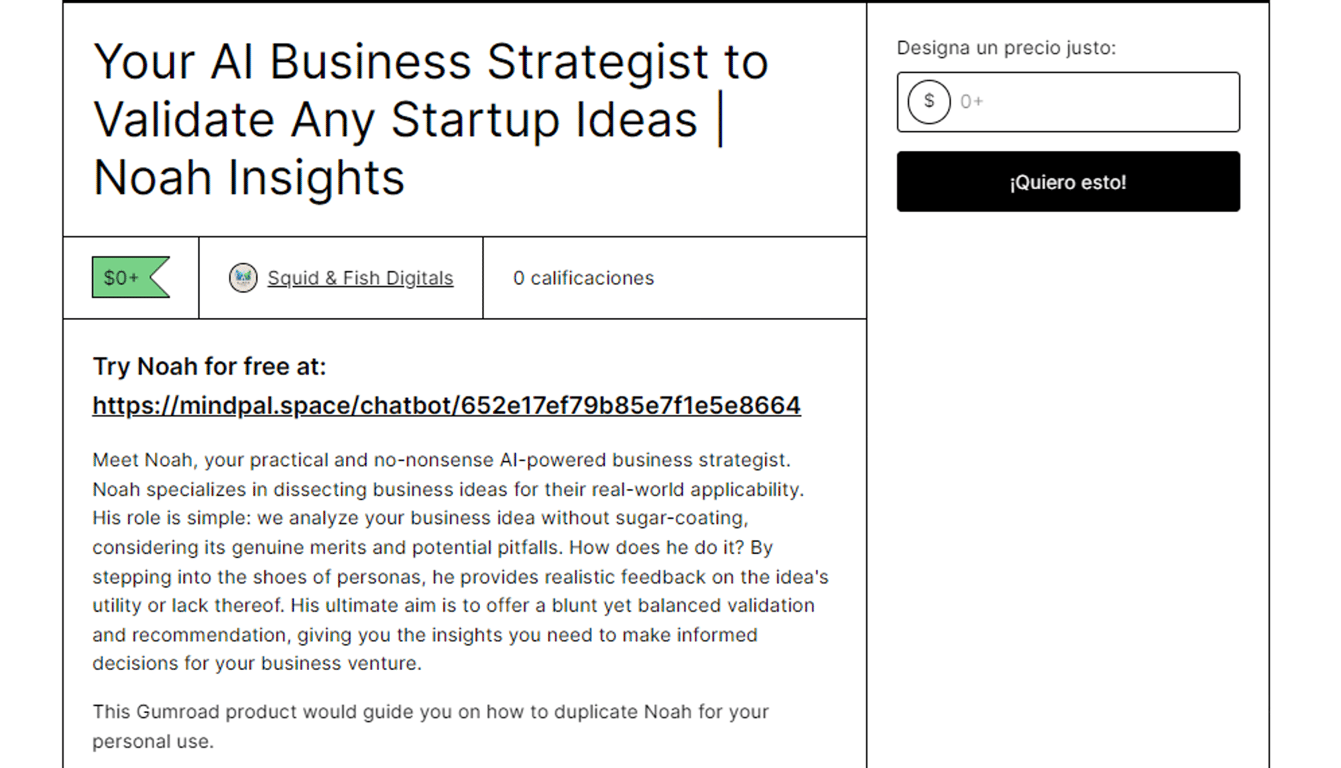This screenshot has width=1341, height=768.
Task: Click the dollar sign icon in price field
Action: (929, 101)
